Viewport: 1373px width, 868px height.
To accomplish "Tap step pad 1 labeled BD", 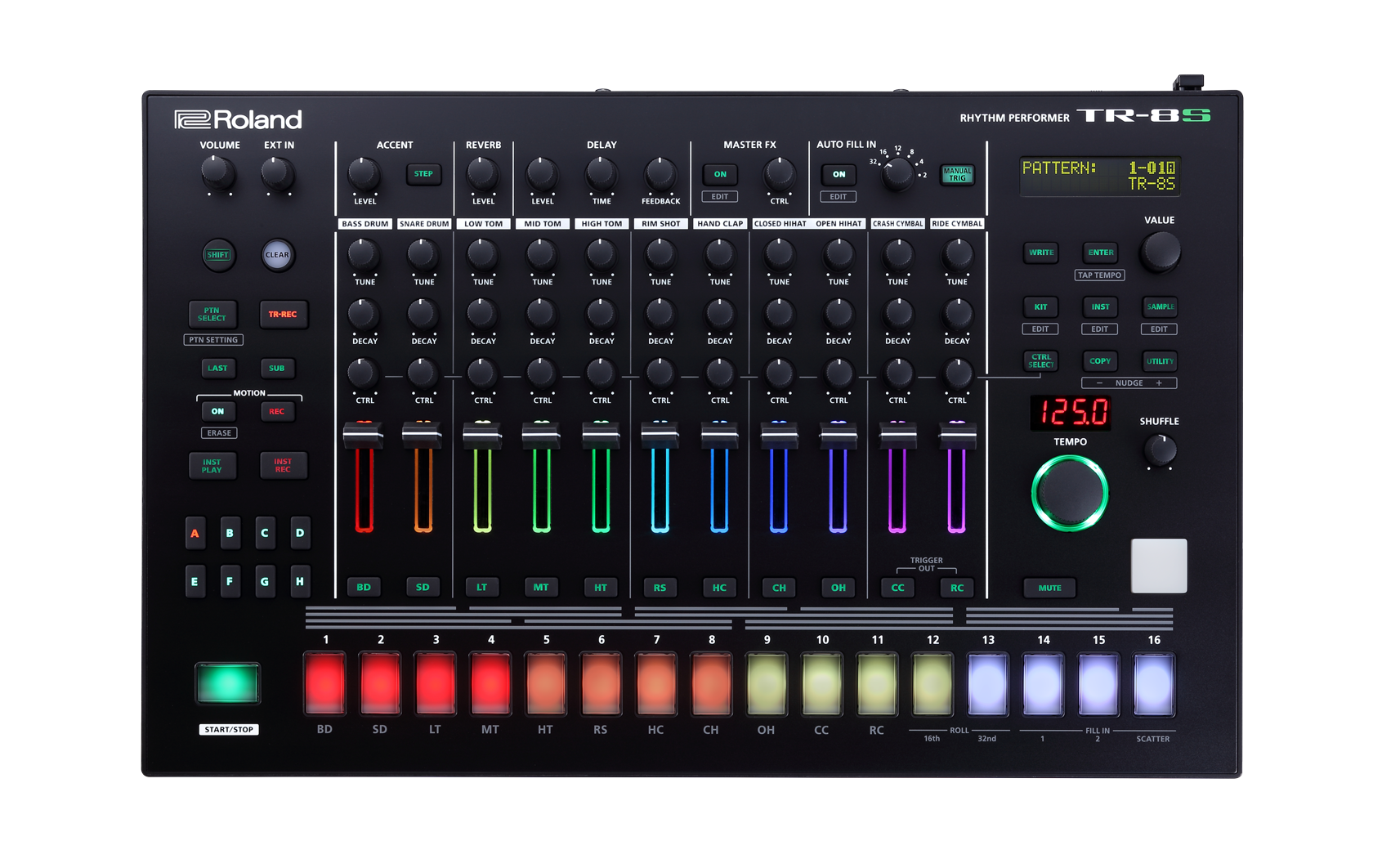I will coord(325,684).
